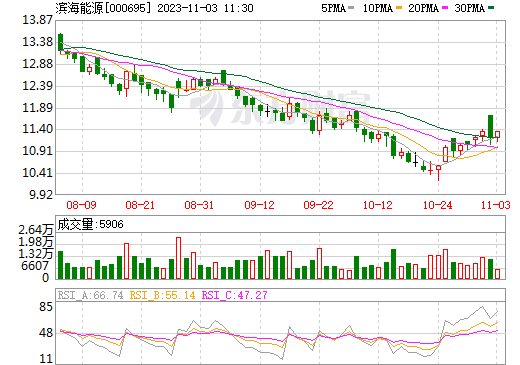Click the 6607 volume axis label
This screenshot has height=365, width=520.
35,266
